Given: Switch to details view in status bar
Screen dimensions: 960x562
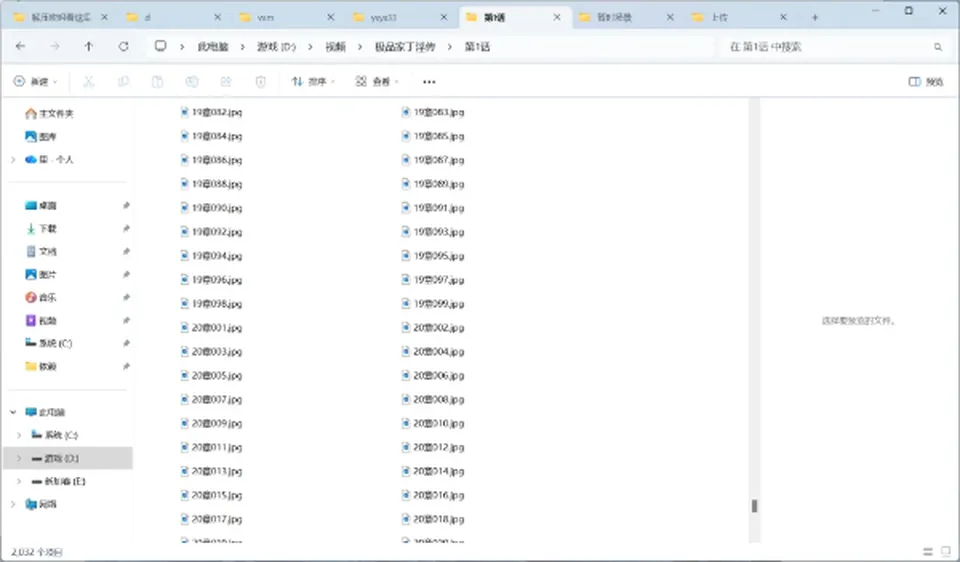Looking at the screenshot, I should click(x=928, y=552).
